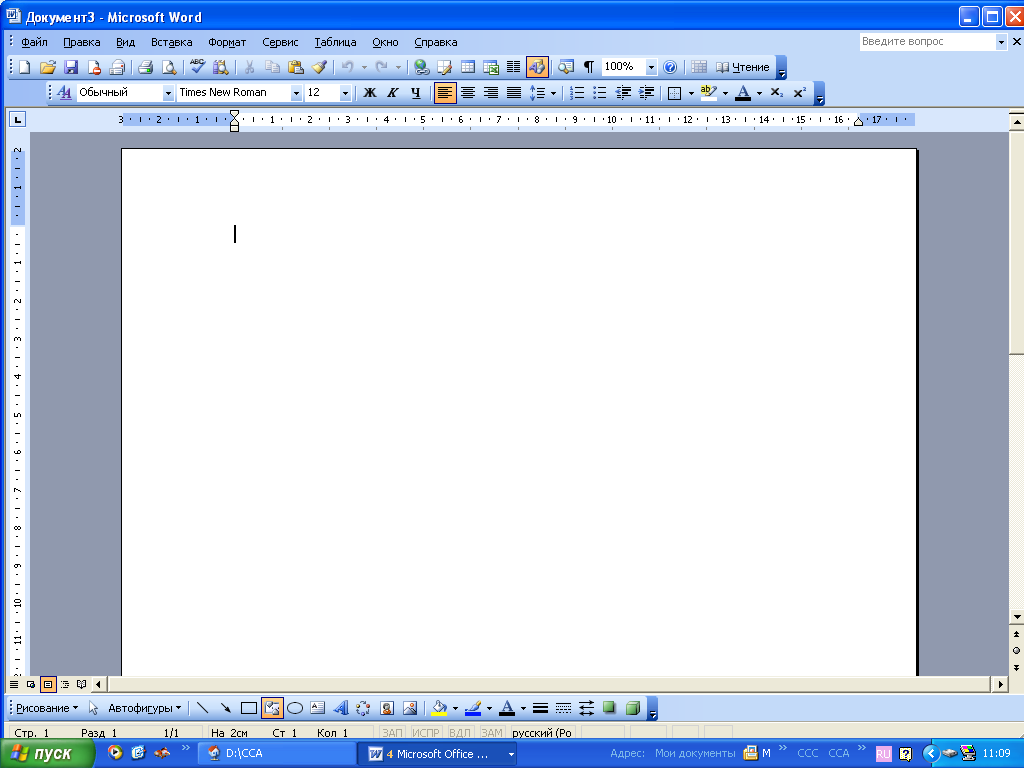Open the Таблица menu
The height and width of the screenshot is (768, 1024).
[x=335, y=42]
